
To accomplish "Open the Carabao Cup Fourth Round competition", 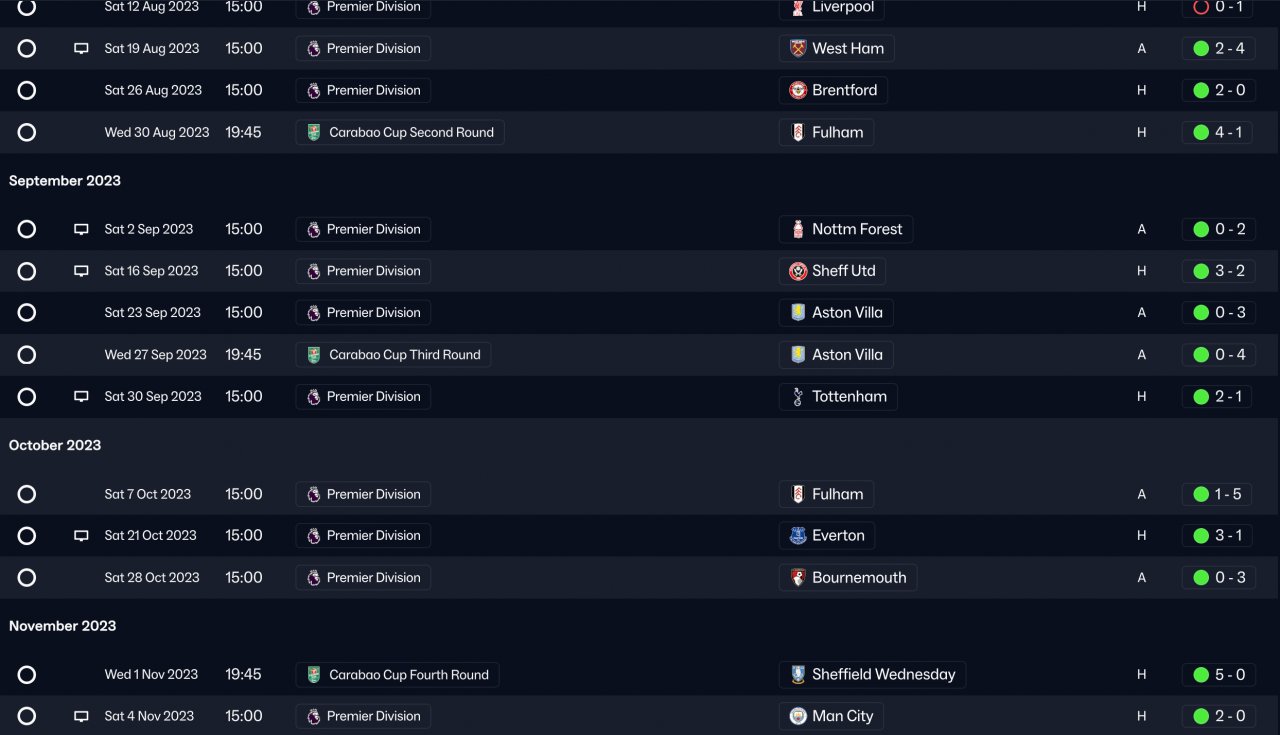I will tap(408, 675).
